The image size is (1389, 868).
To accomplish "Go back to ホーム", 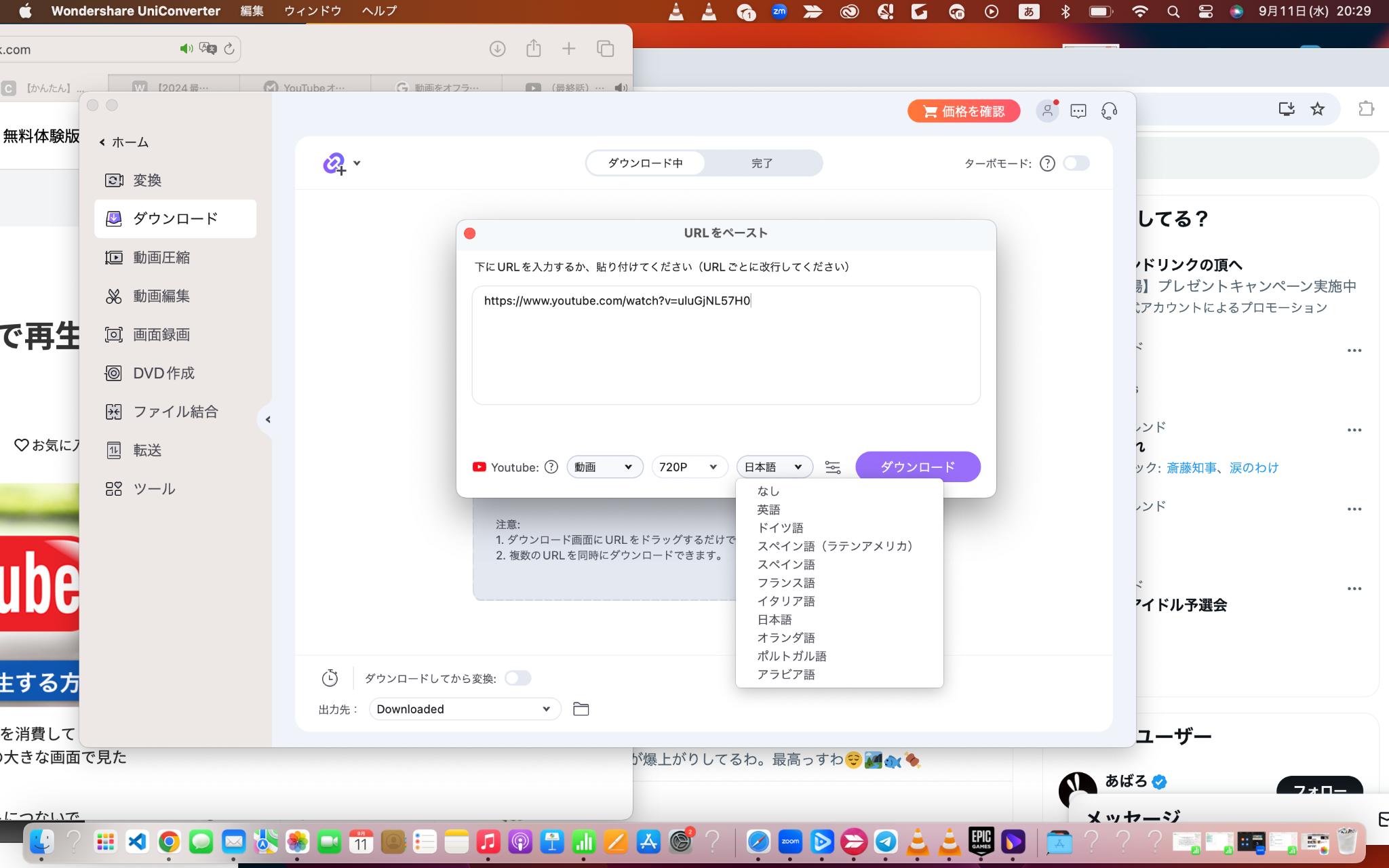I will click(x=124, y=142).
